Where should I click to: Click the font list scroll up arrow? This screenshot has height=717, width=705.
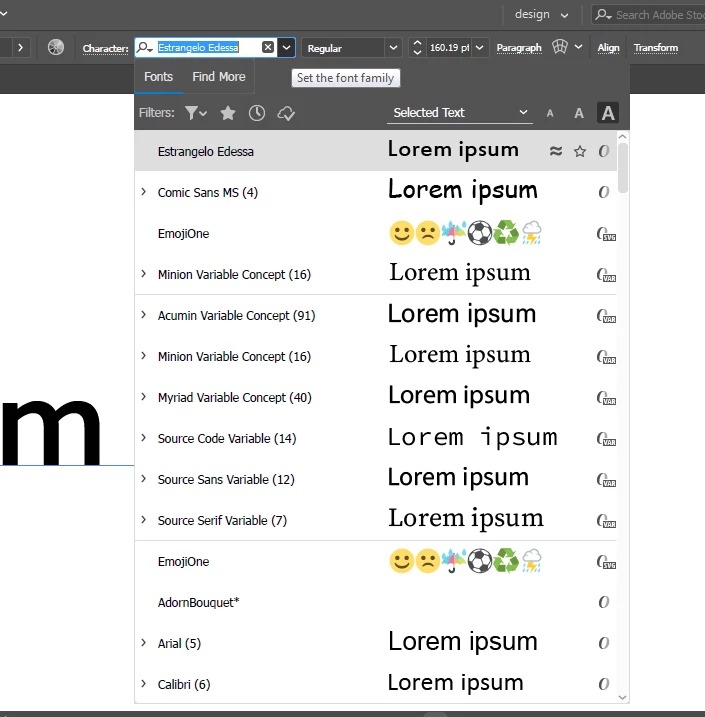click(623, 136)
